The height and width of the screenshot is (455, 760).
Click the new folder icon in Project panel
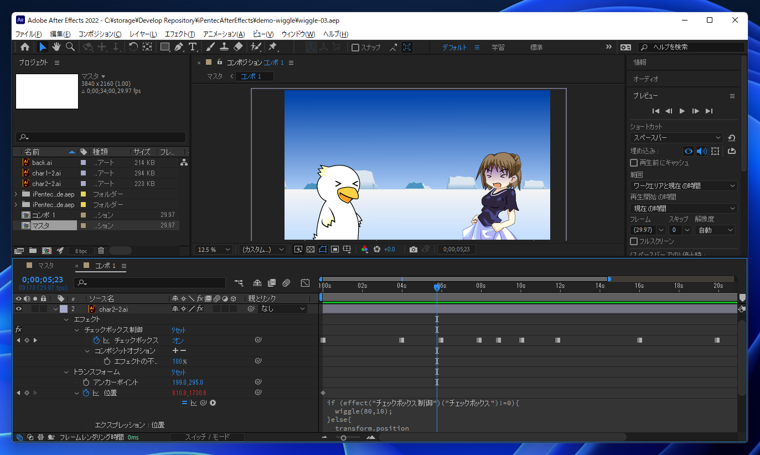click(x=33, y=251)
